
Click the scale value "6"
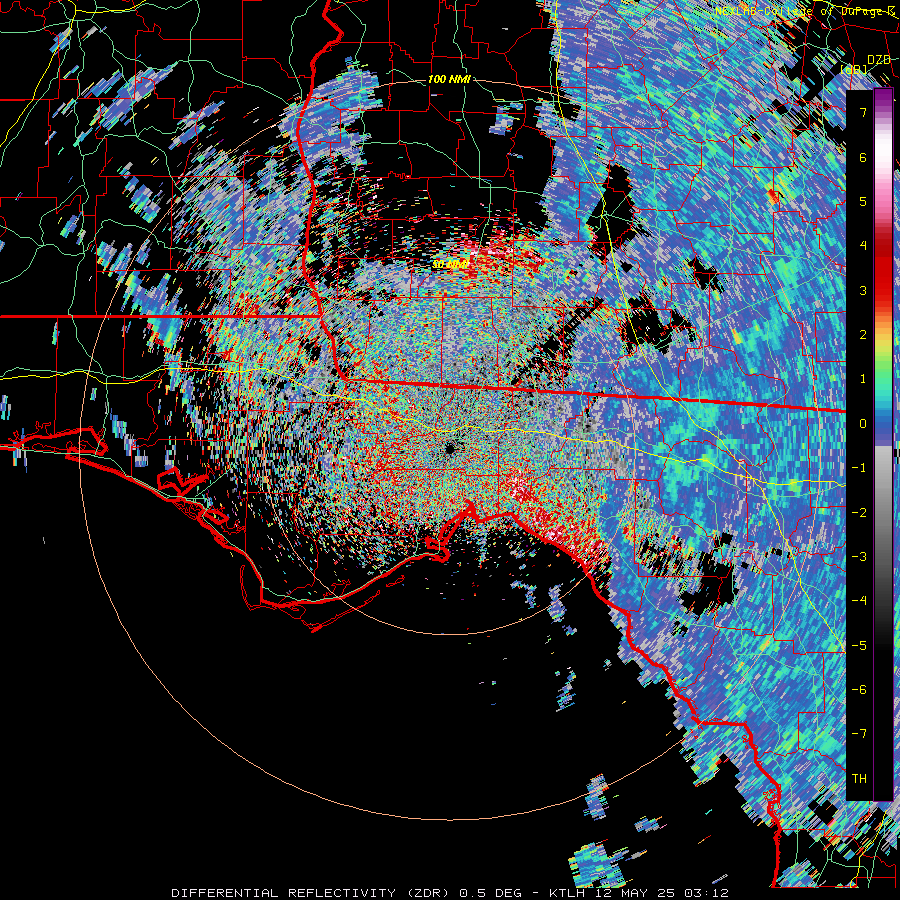point(863,157)
